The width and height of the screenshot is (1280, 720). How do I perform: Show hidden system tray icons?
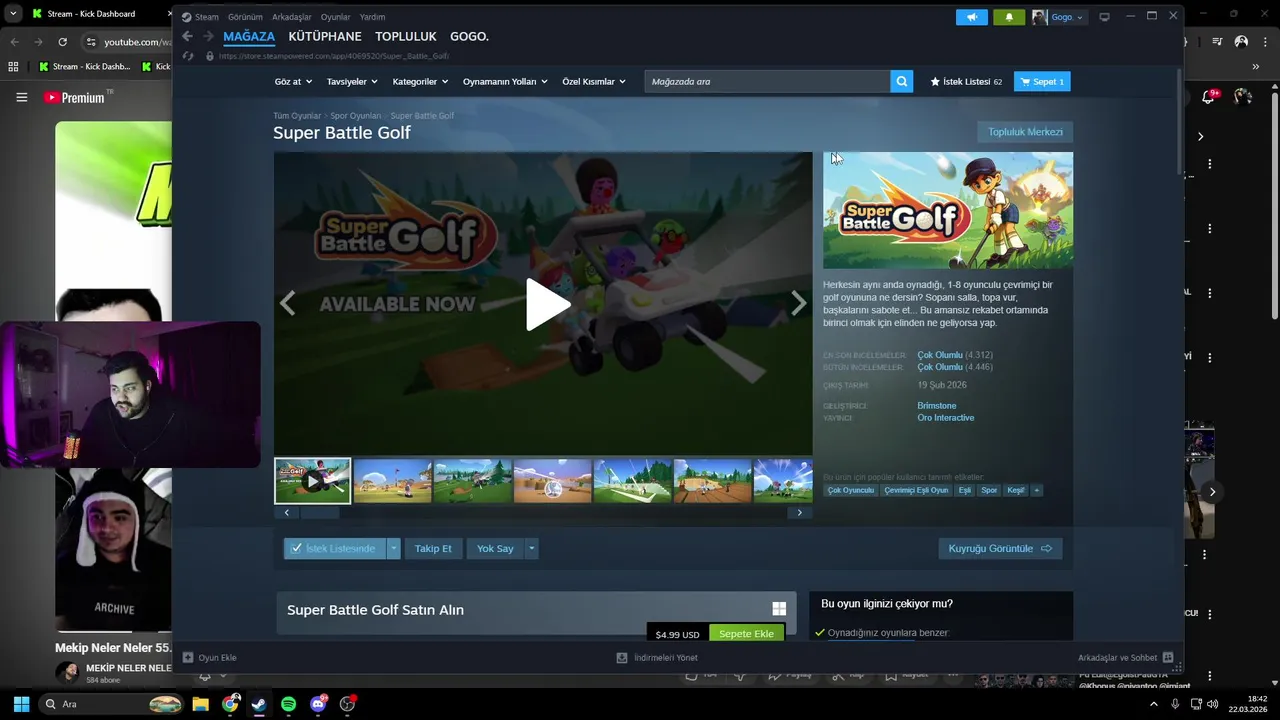pyautogui.click(x=1153, y=704)
